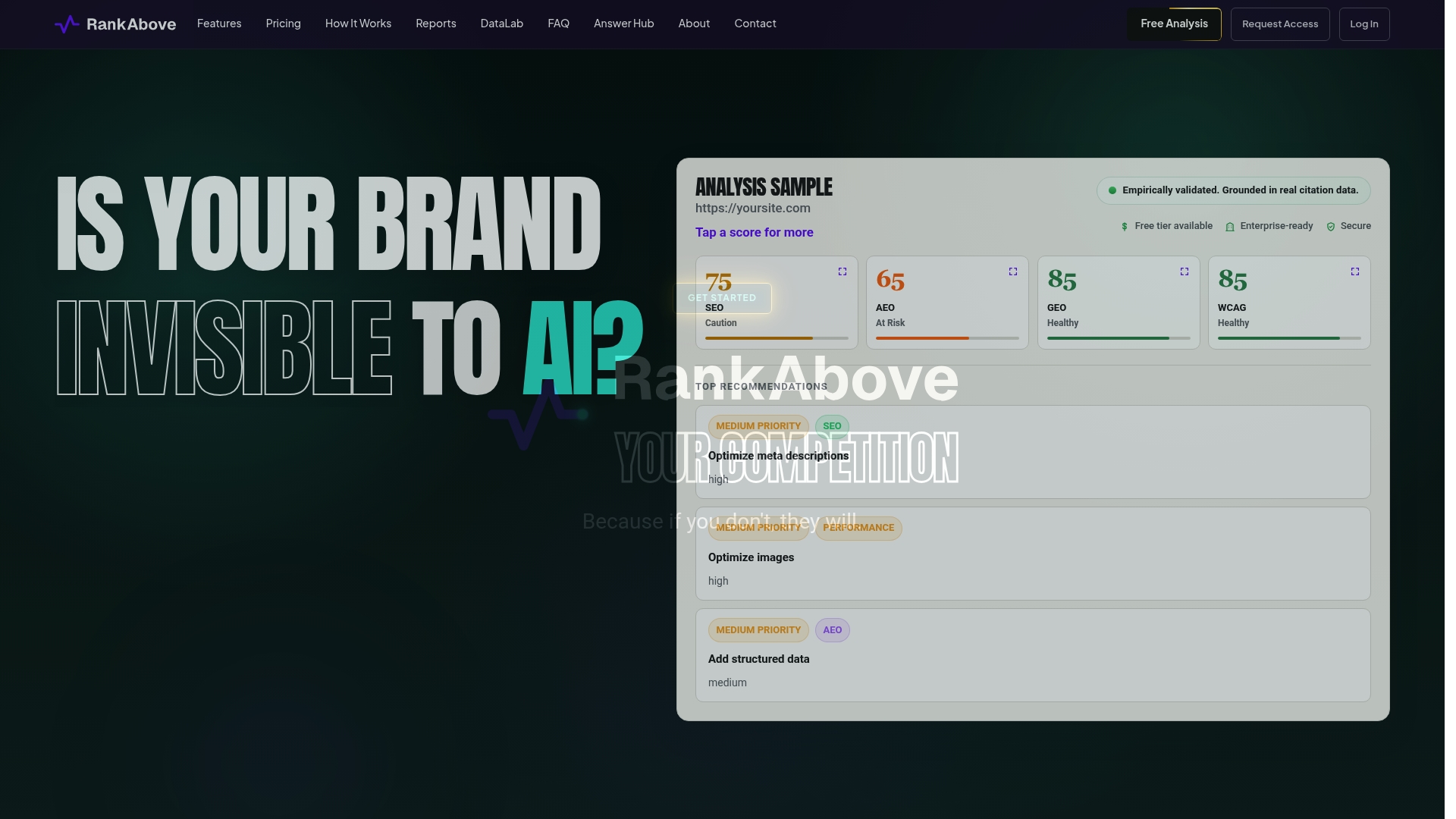Viewport: 1456px width, 819px height.
Task: Click the WCAG score progress bar
Action: point(1289,338)
